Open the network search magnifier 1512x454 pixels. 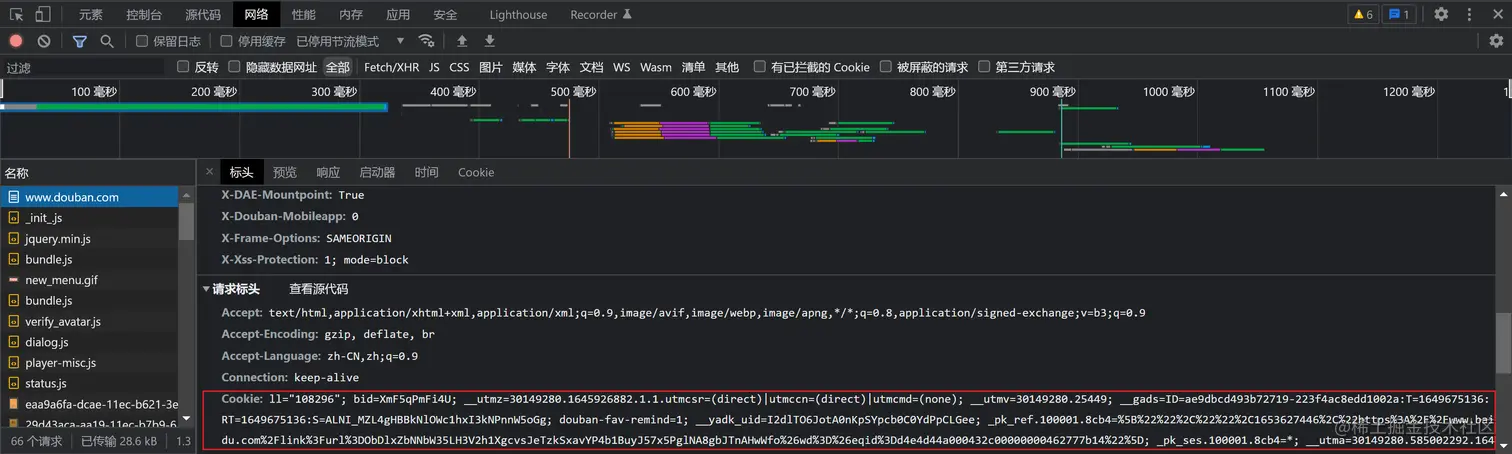pos(107,41)
